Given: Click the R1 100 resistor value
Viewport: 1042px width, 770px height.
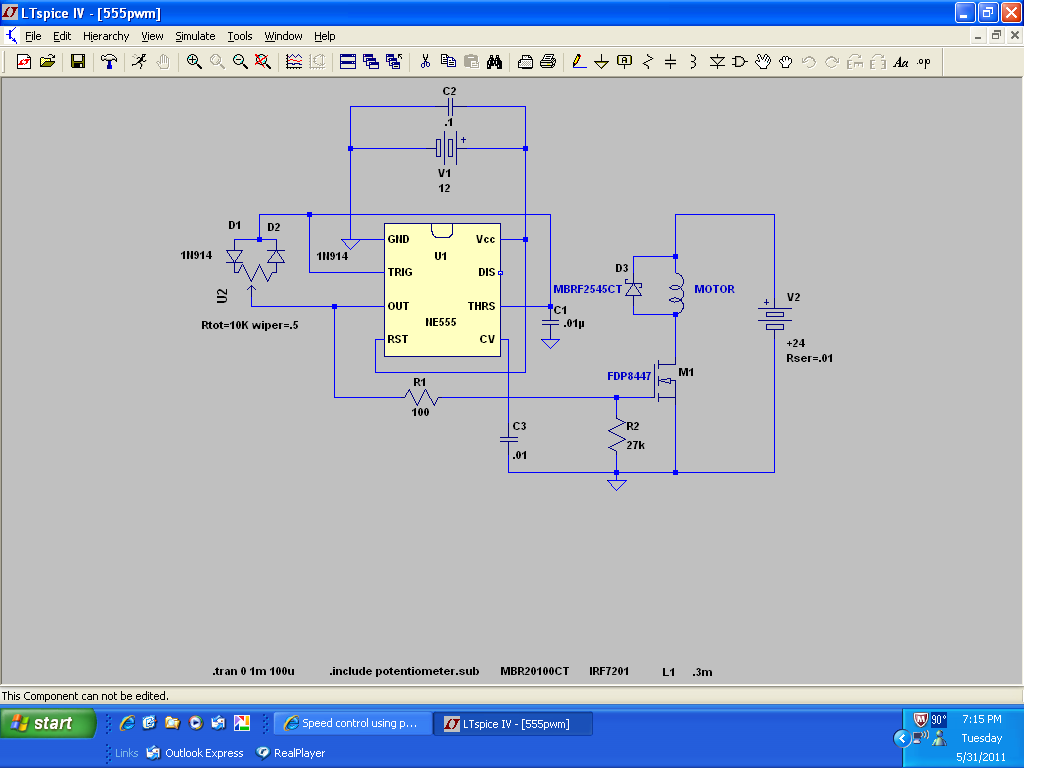Looking at the screenshot, I should pos(420,412).
